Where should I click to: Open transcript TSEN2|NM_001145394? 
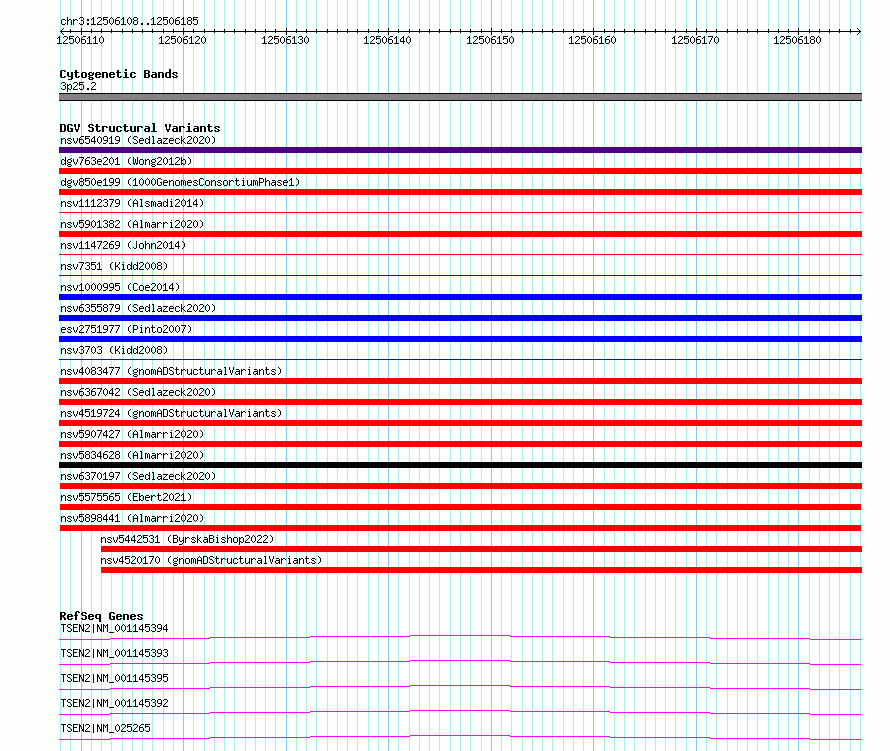tap(114, 628)
